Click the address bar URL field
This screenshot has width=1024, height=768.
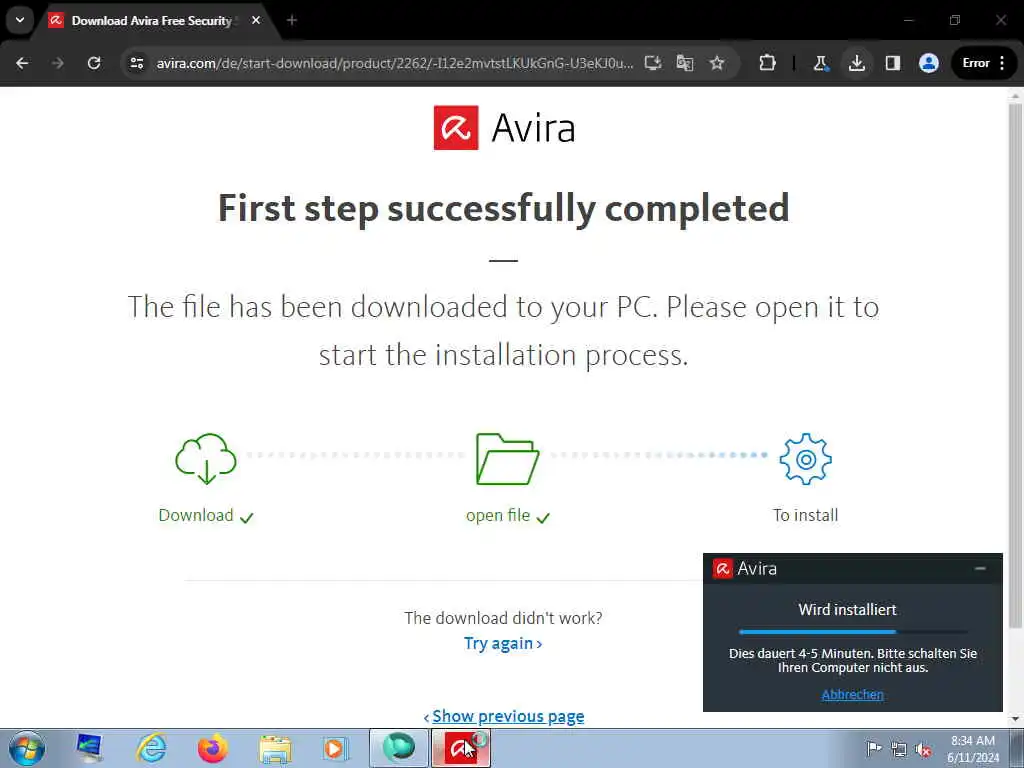coord(394,63)
